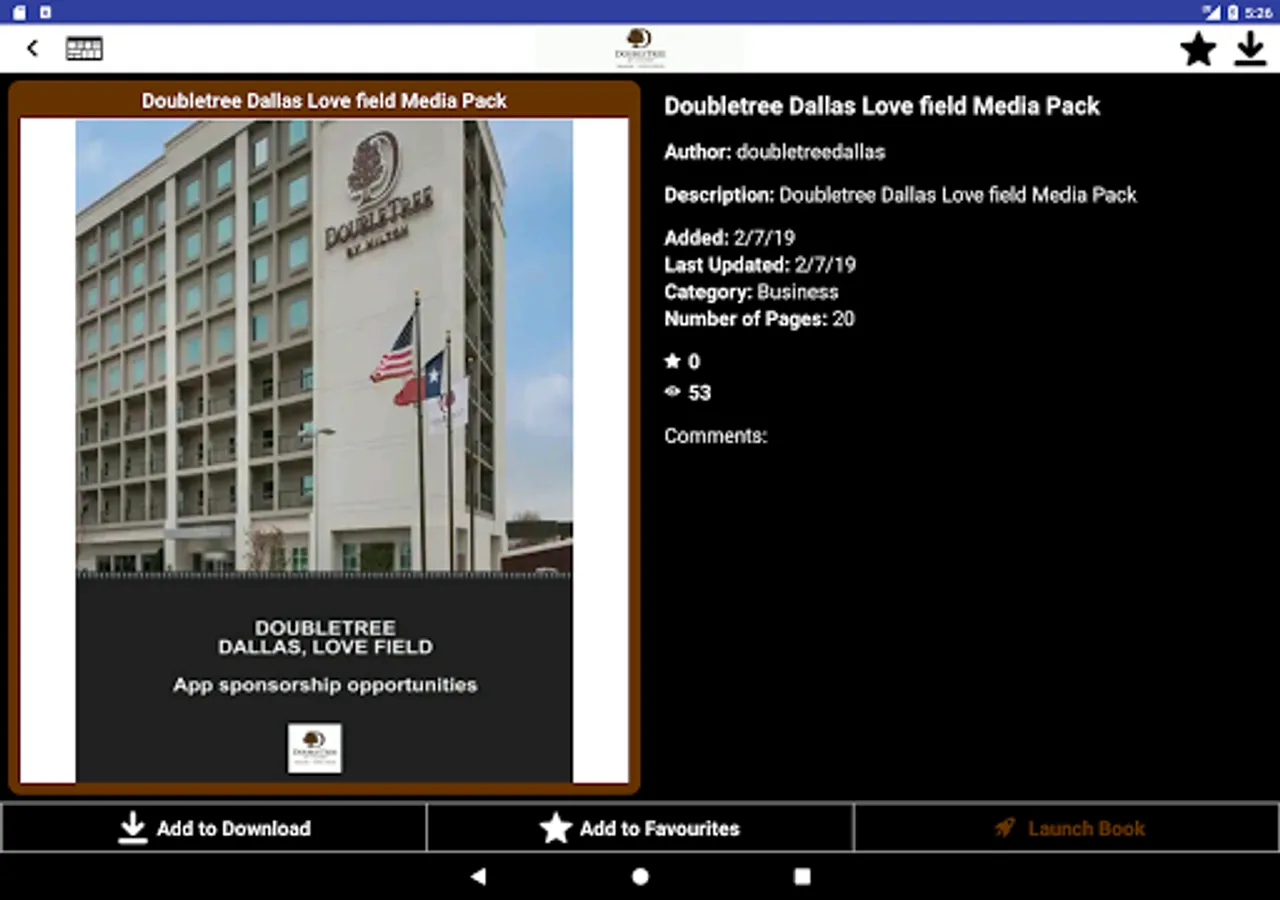This screenshot has height=900, width=1280.
Task: Tap the download icon in header
Action: [1250, 48]
